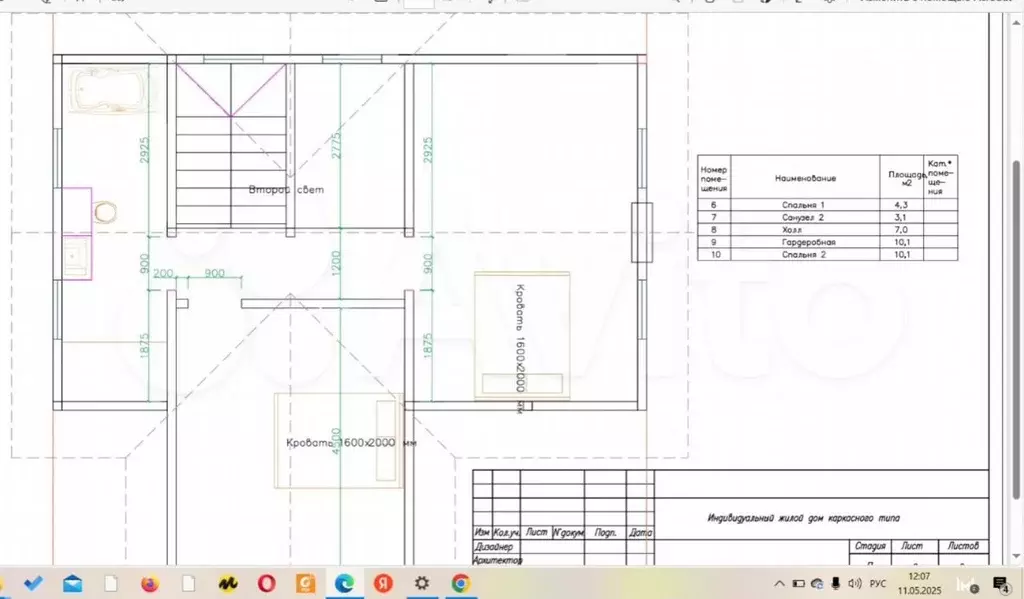This screenshot has height=599, width=1024.
Task: Click the 'Второй свет' label on the plan
Action: point(286,189)
